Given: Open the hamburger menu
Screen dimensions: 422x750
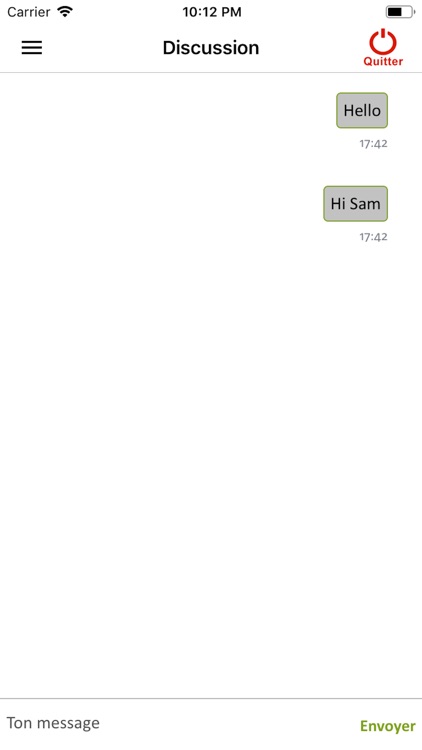Looking at the screenshot, I should click(x=32, y=47).
